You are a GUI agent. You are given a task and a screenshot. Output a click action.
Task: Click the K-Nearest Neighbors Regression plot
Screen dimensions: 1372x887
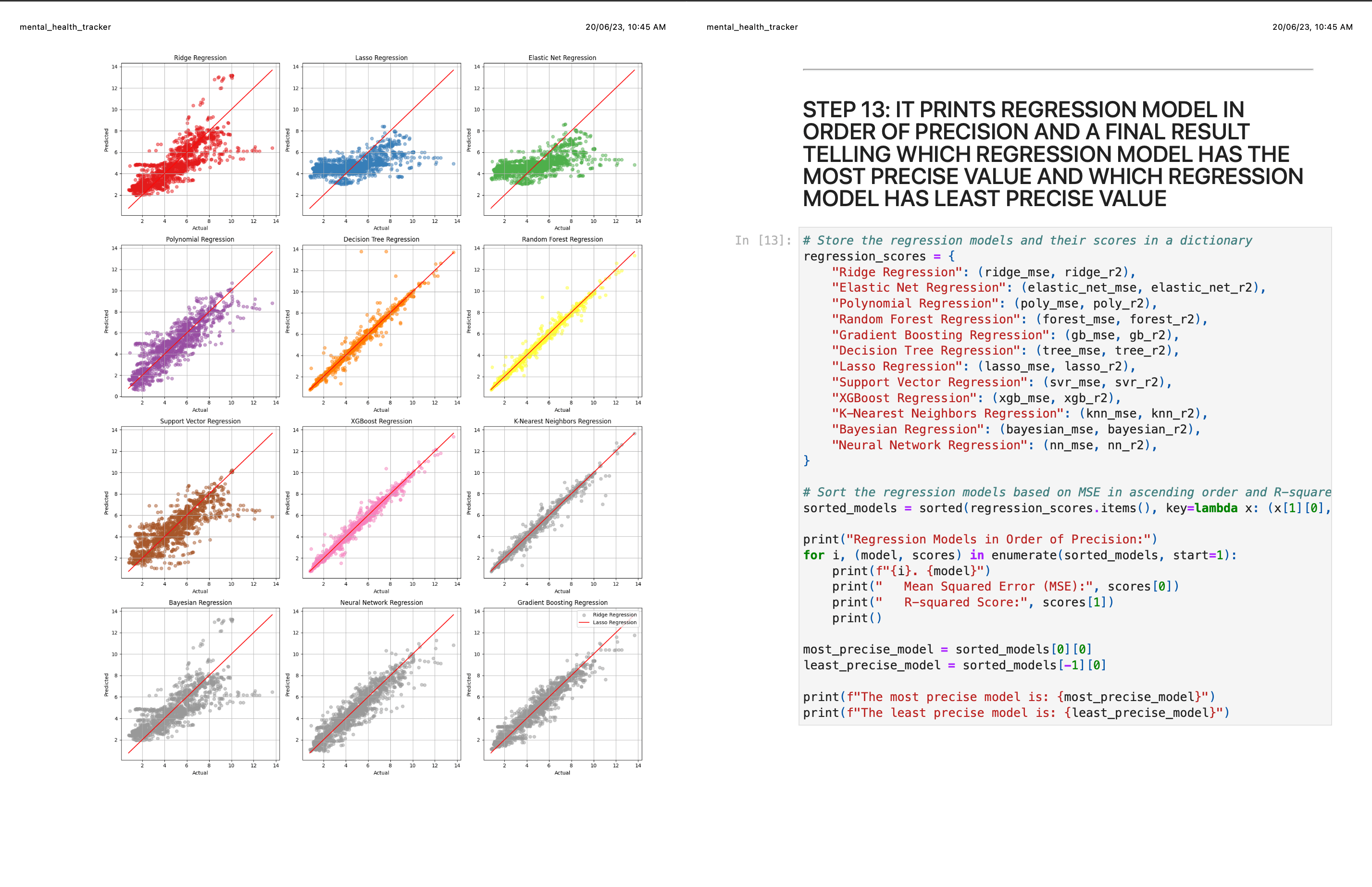coord(562,502)
